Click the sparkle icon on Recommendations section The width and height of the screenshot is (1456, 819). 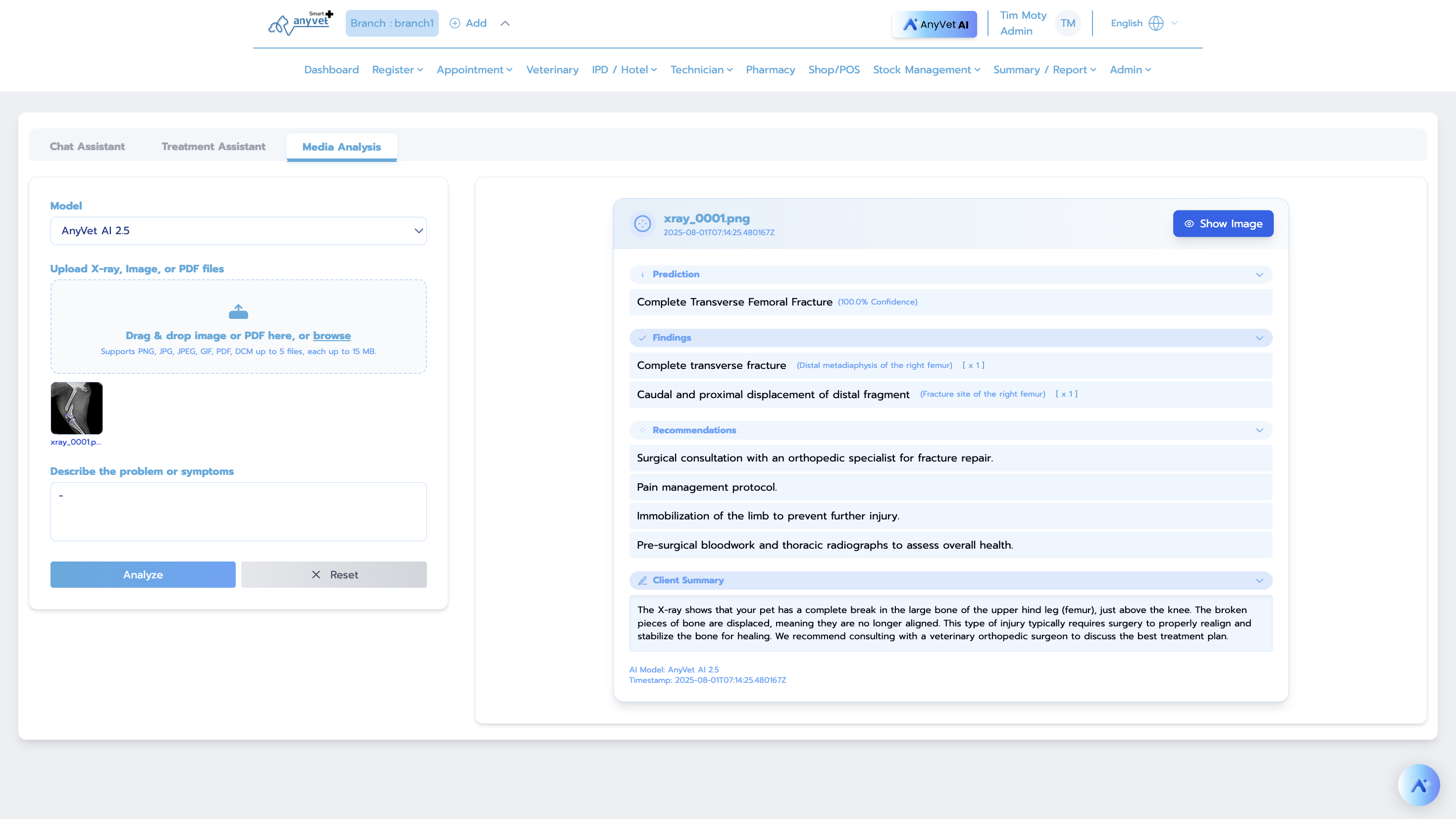643,430
